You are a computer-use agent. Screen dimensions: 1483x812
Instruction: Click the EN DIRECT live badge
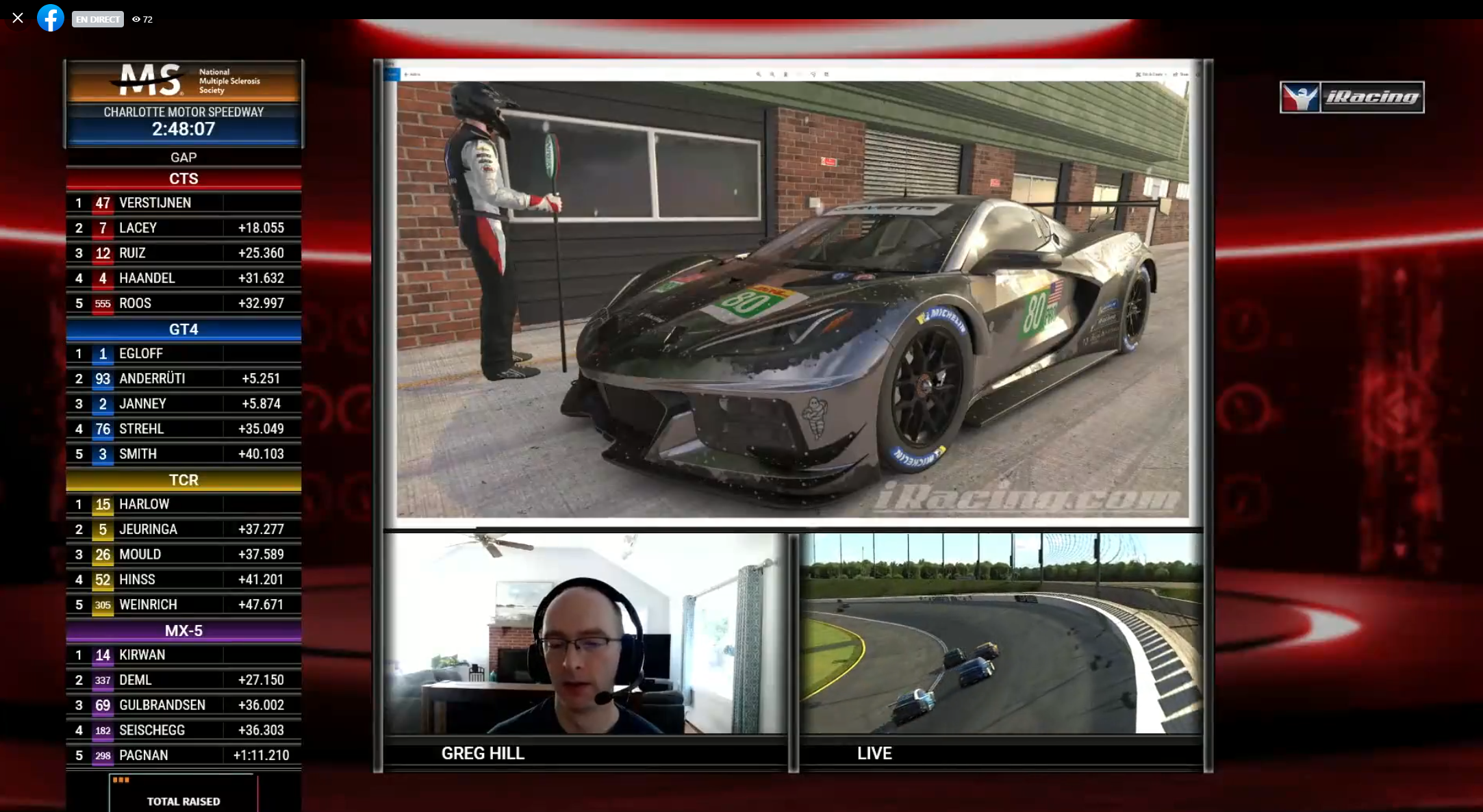coord(97,19)
